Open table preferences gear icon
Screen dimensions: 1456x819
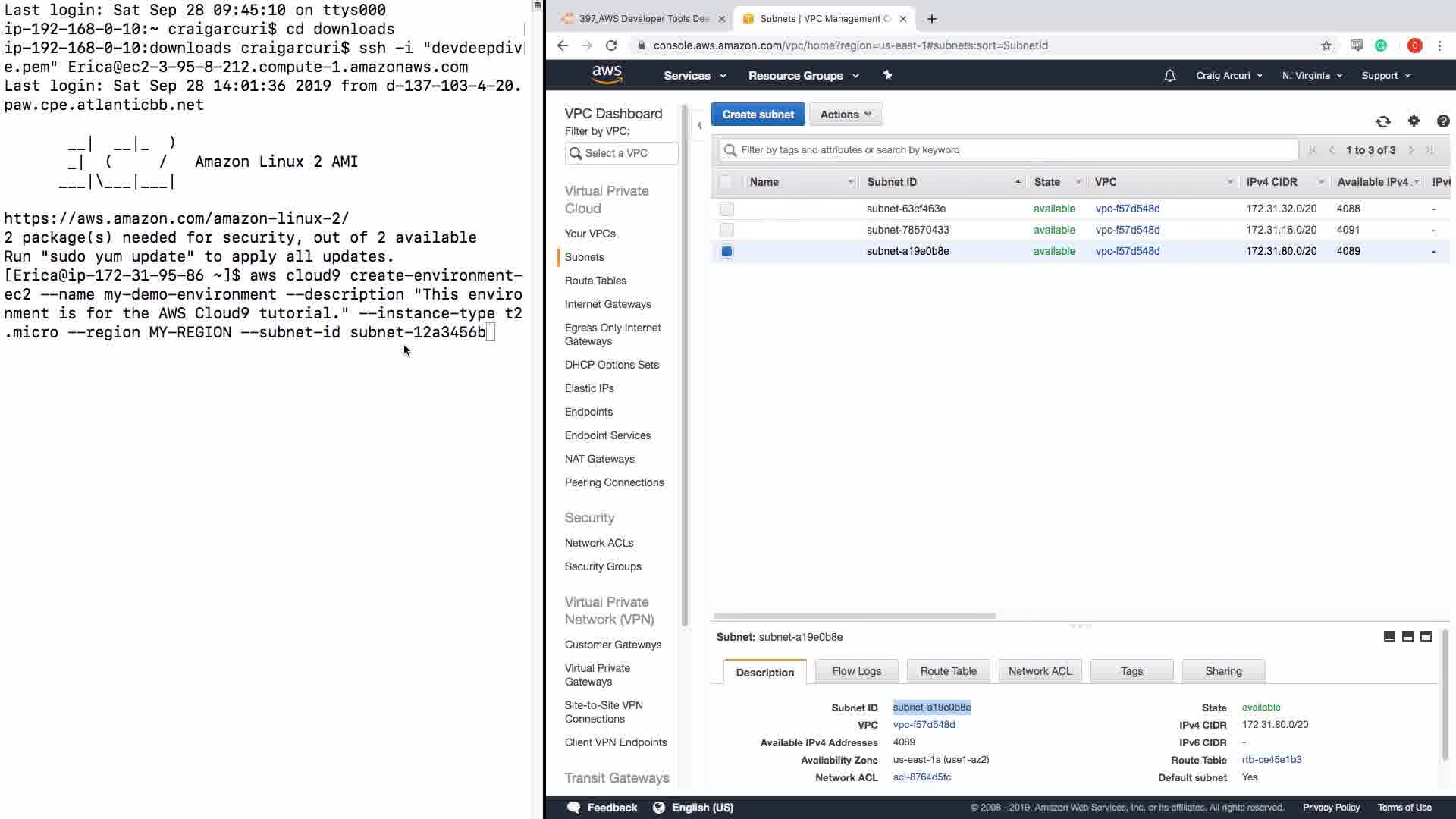(1414, 121)
